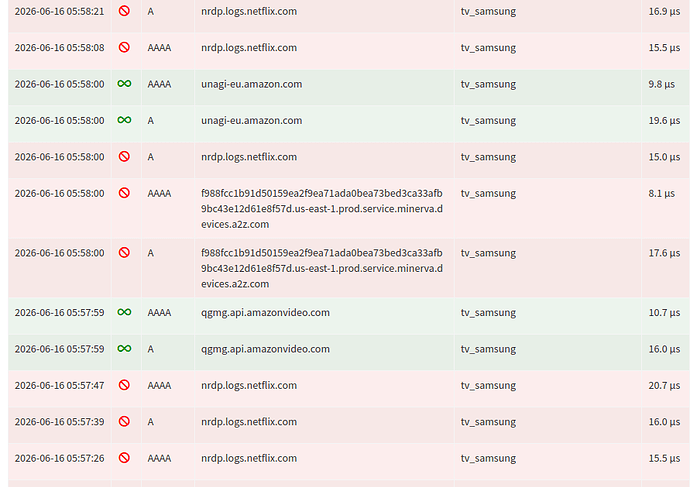
Task: Click blocked icon in 05:57:47 netflix row
Action: coord(124,385)
